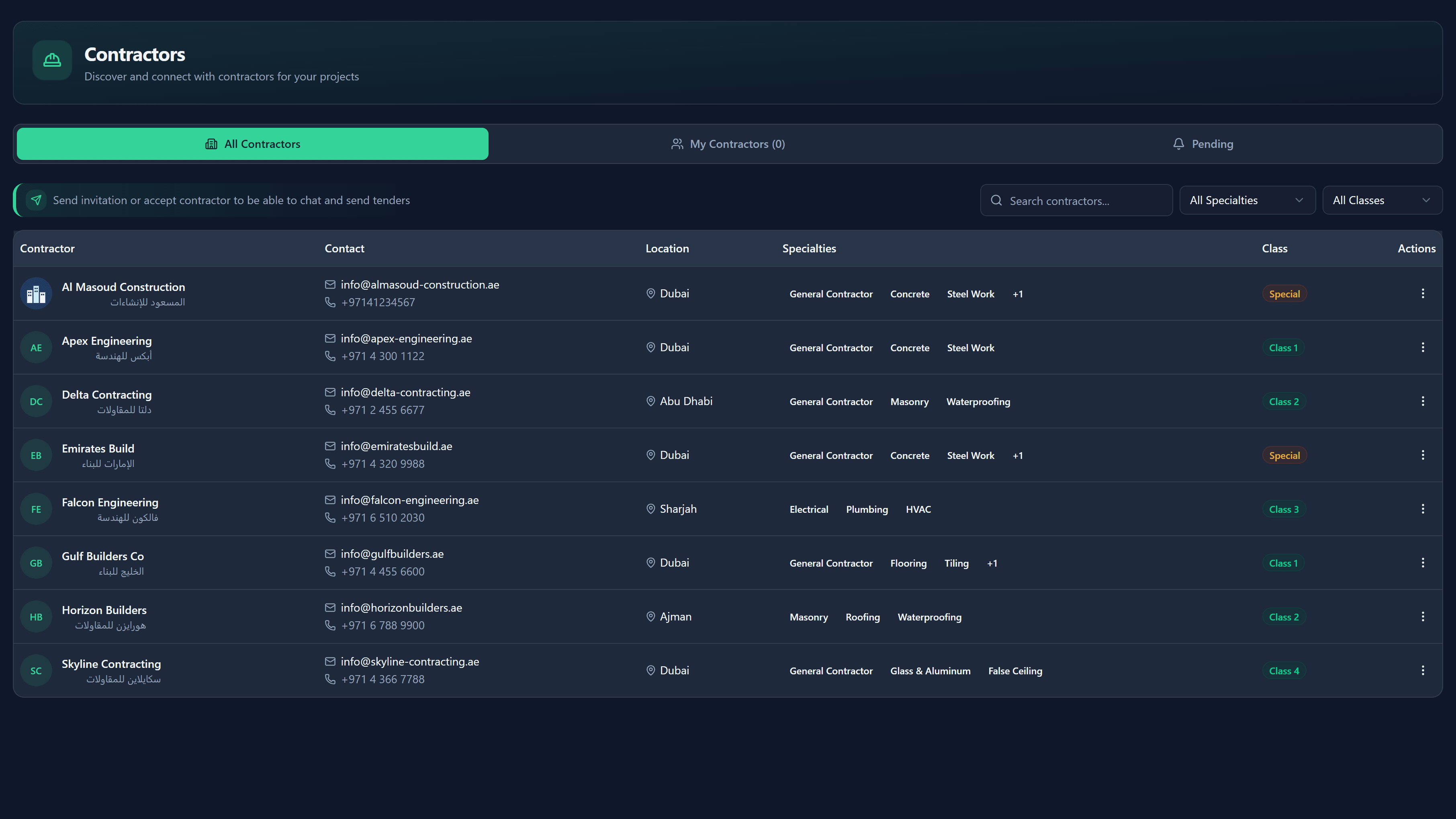Click Al Masoud Construction building logo
This screenshot has height=819, width=1456.
click(x=36, y=293)
